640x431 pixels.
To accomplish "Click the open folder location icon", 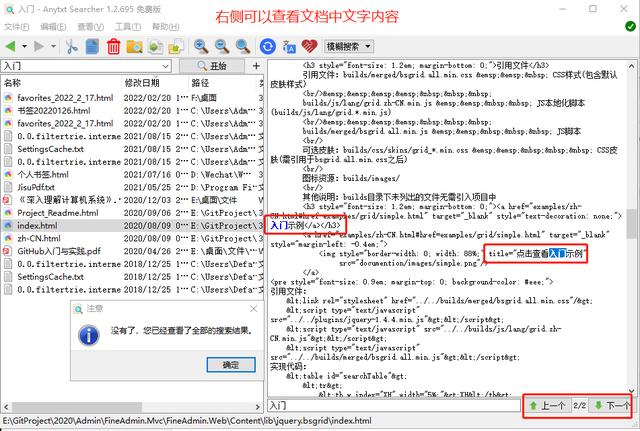I will tap(134, 47).
